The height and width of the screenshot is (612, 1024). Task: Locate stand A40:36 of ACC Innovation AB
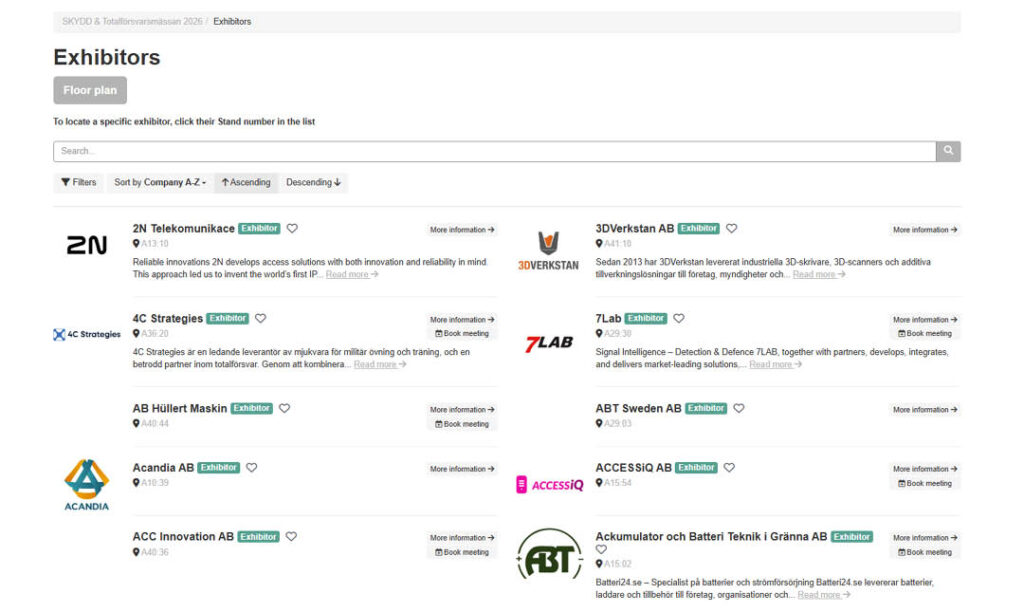point(155,553)
